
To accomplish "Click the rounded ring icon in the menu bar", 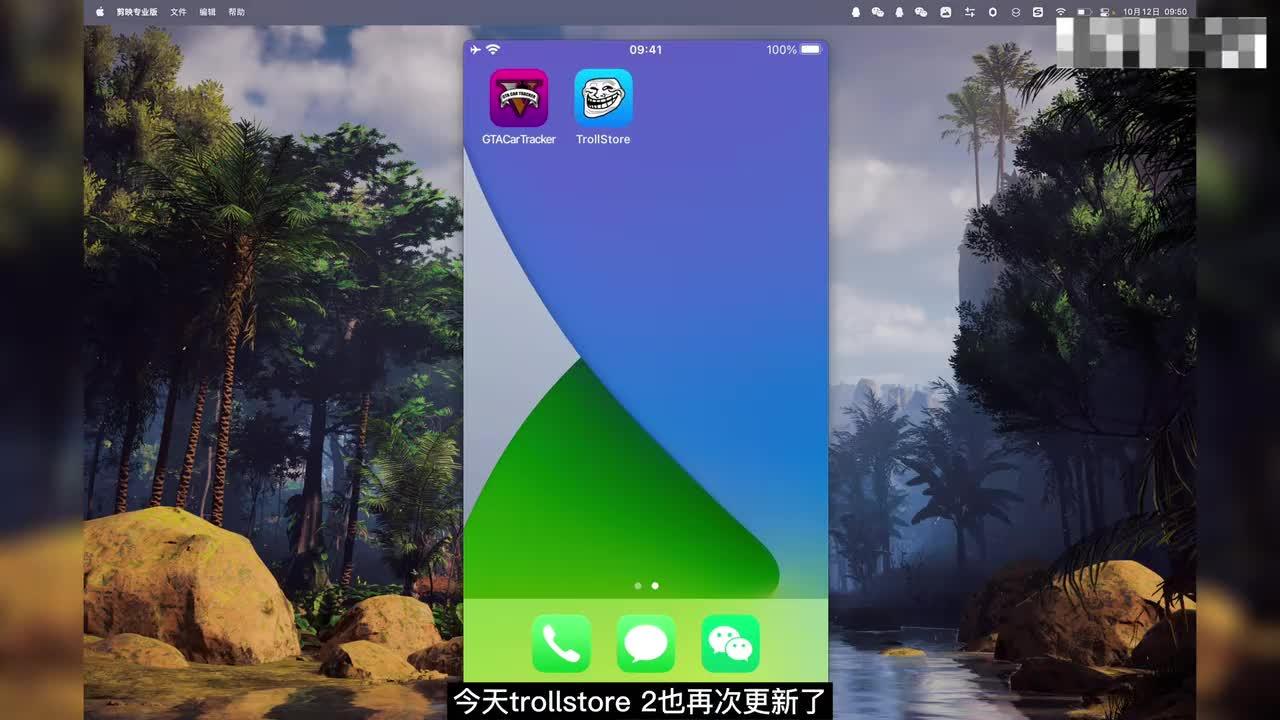I will (x=993, y=12).
